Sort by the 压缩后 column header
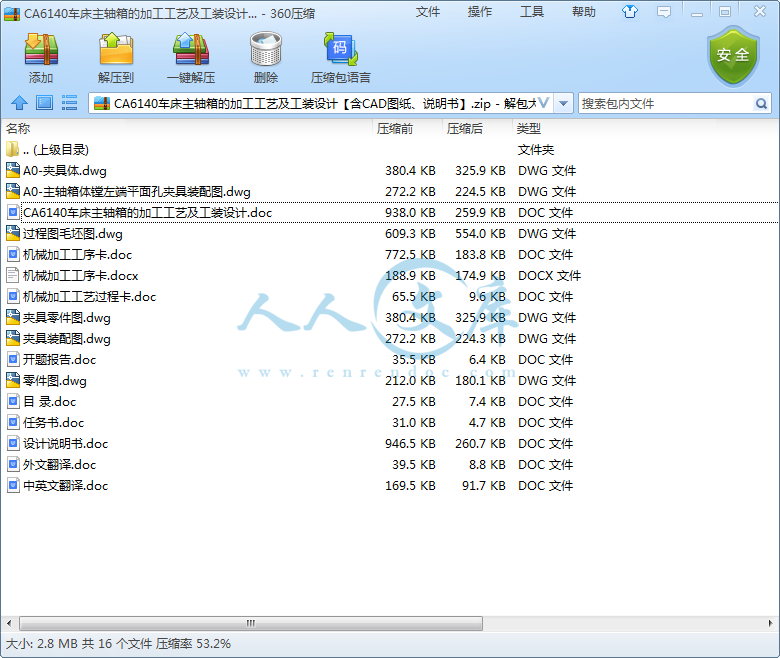The width and height of the screenshot is (780, 658). pos(477,129)
